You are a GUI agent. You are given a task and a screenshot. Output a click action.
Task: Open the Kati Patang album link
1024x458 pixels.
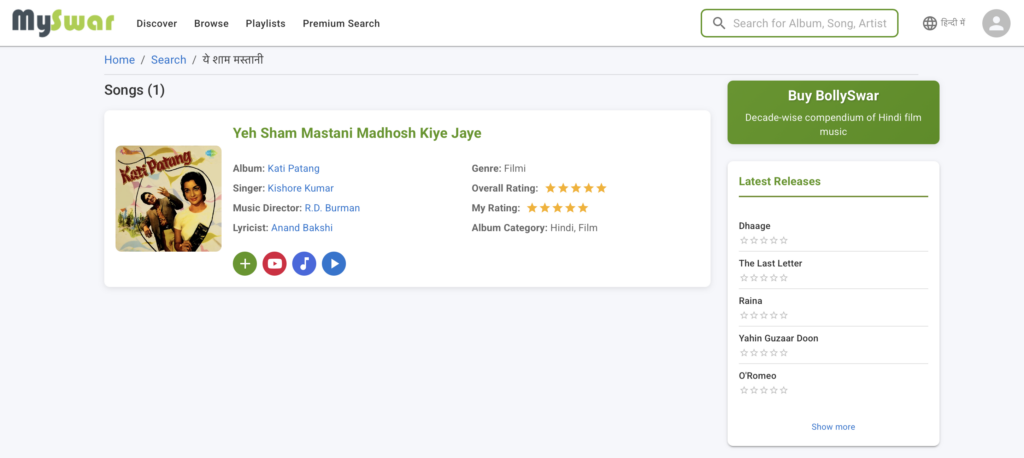tap(294, 168)
